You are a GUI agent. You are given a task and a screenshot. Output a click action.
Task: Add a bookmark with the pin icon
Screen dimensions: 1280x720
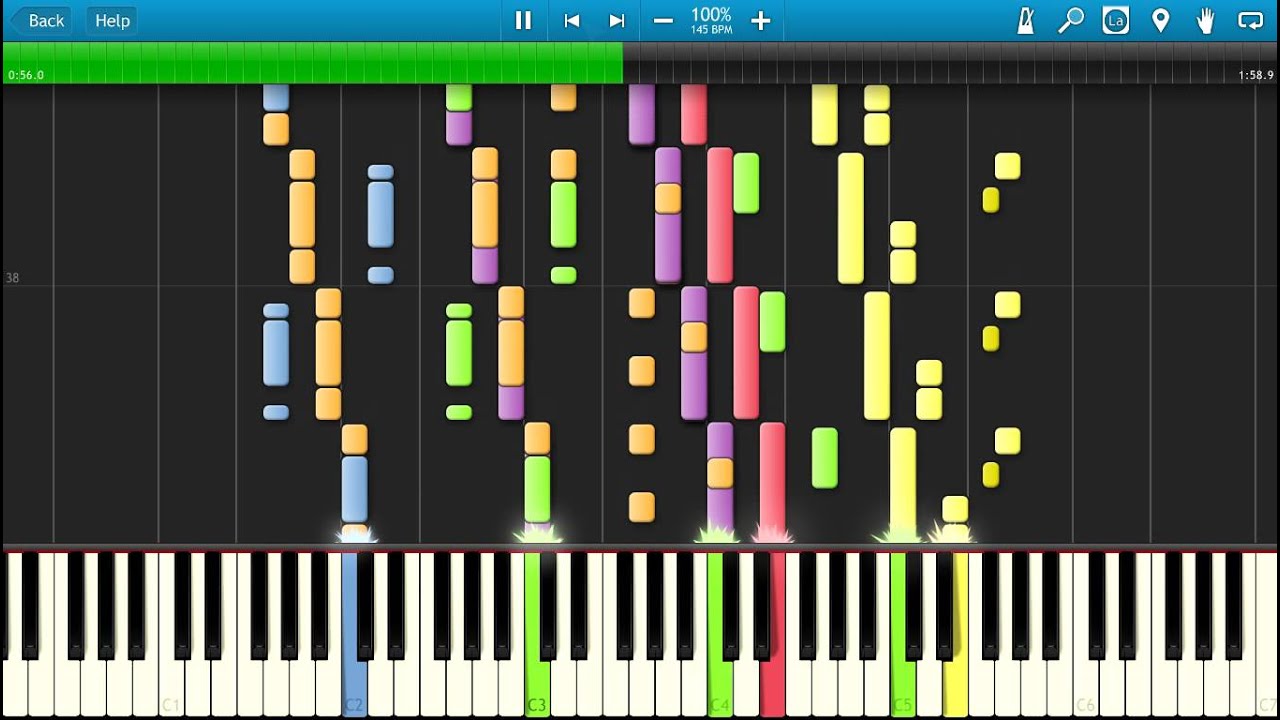1161,20
